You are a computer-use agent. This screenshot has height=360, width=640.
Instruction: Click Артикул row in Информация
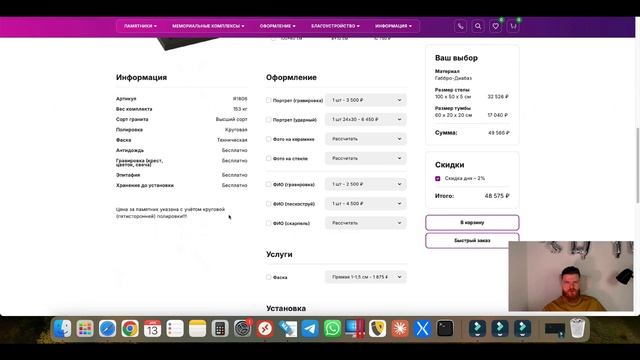tap(182, 99)
